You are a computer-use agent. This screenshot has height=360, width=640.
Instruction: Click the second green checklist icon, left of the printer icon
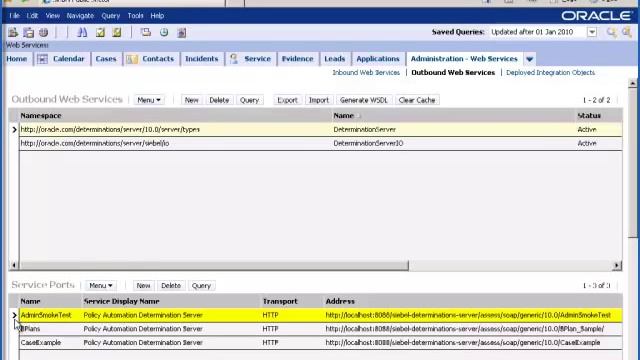pyautogui.click(x=117, y=32)
